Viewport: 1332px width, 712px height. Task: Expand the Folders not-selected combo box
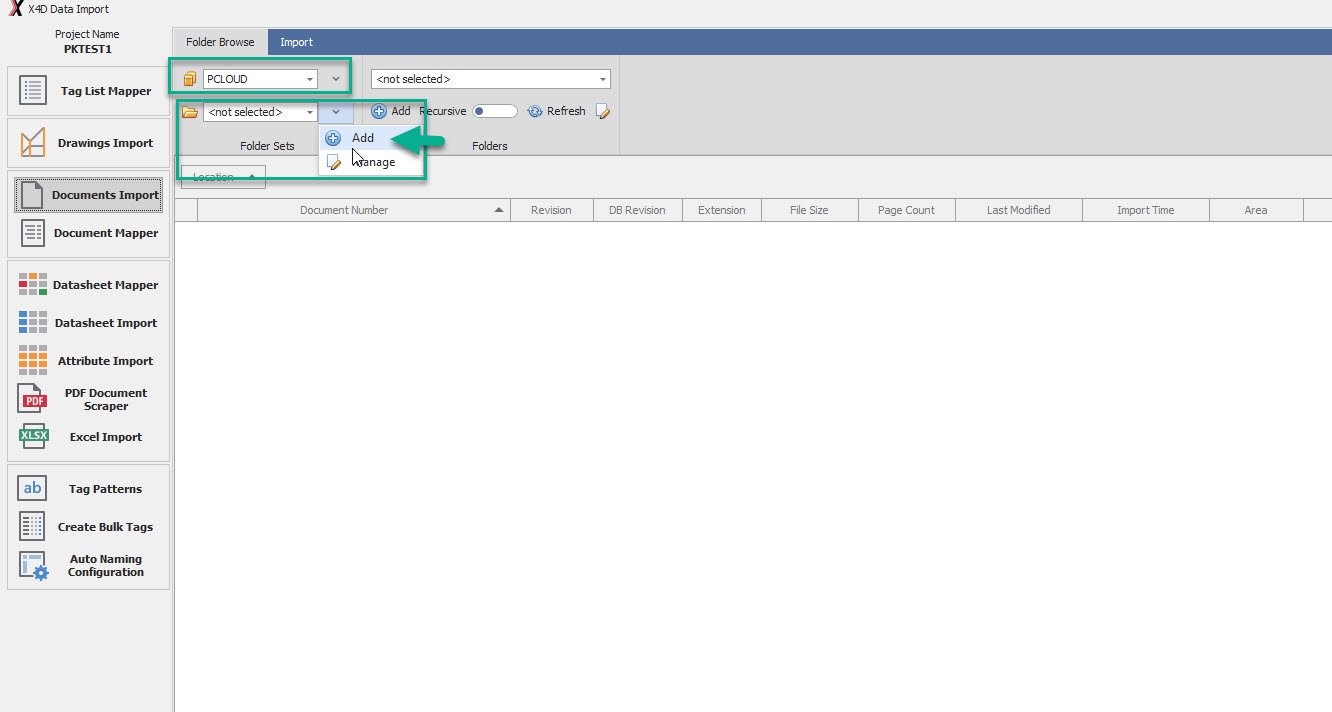[602, 79]
